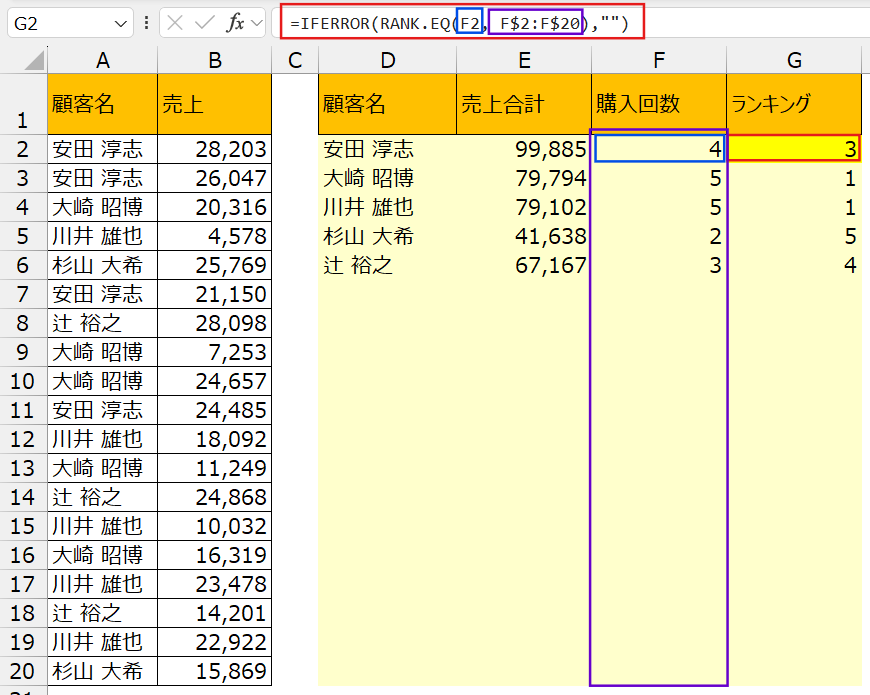Image resolution: width=870 pixels, height=695 pixels.
Task: Click the Insert Function fx icon
Action: tap(235, 23)
